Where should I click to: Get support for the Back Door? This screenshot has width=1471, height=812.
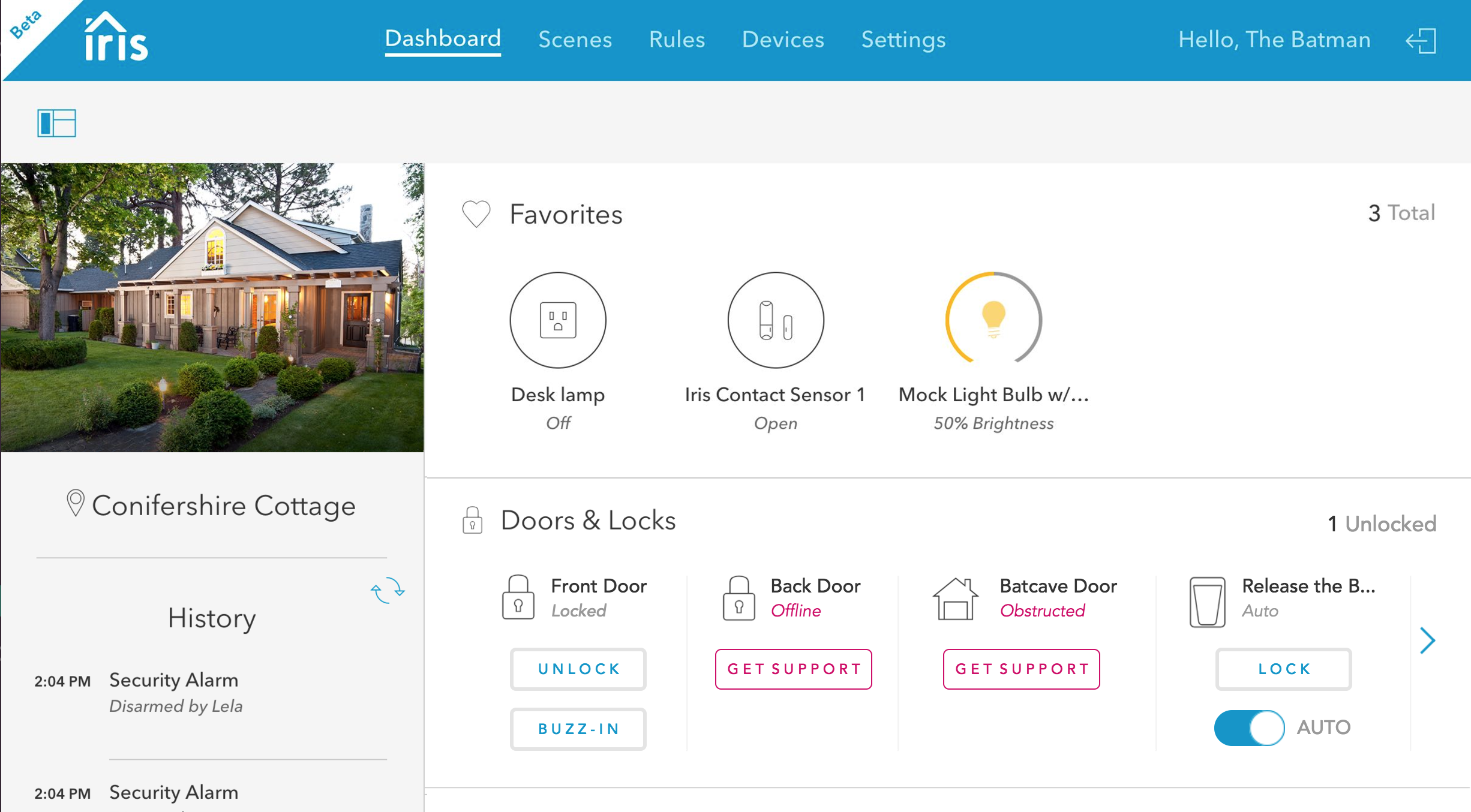(793, 669)
